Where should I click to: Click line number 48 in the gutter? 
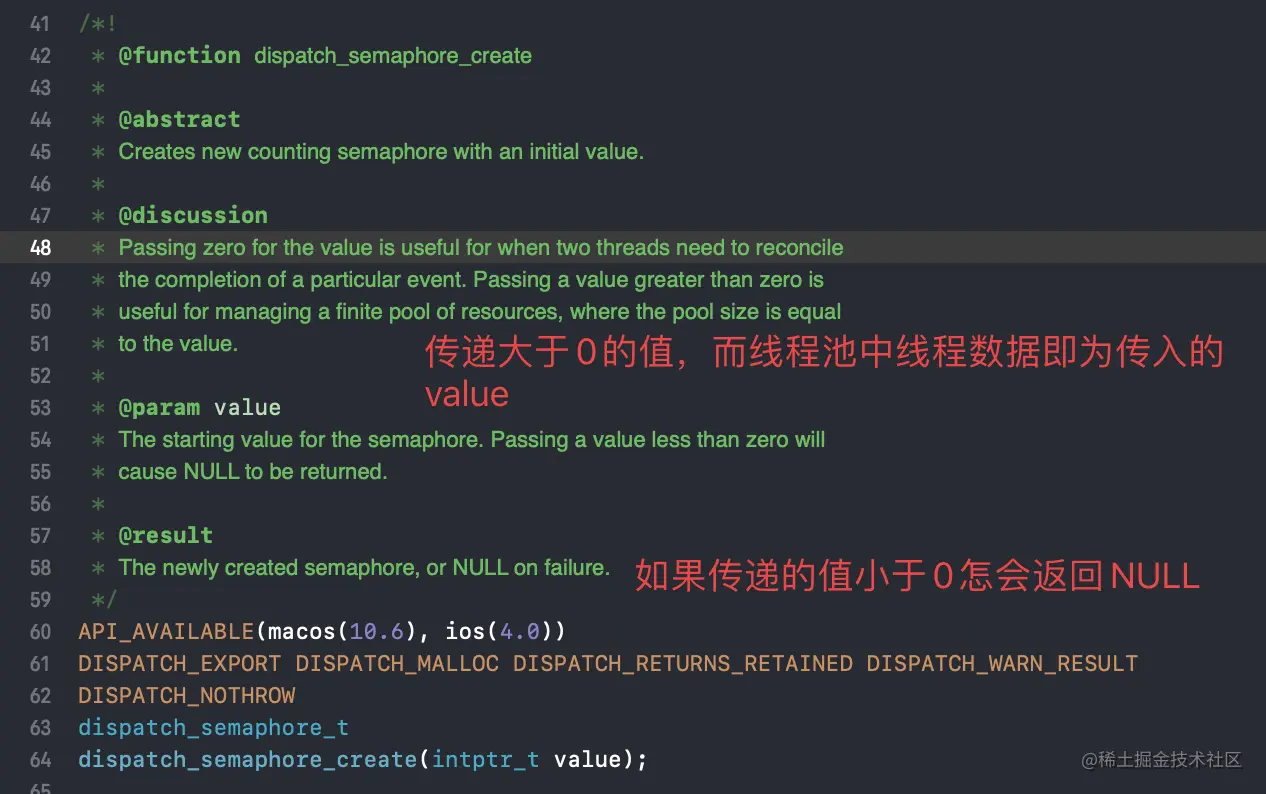point(40,247)
